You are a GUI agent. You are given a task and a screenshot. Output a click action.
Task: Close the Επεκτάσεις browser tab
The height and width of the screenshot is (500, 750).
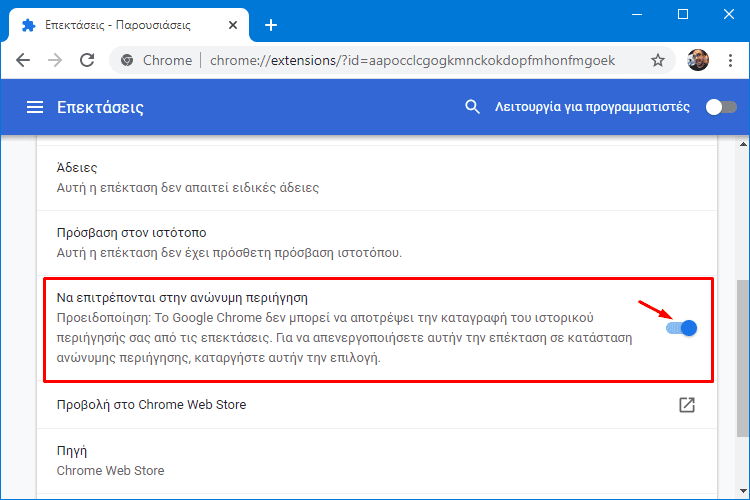[233, 25]
